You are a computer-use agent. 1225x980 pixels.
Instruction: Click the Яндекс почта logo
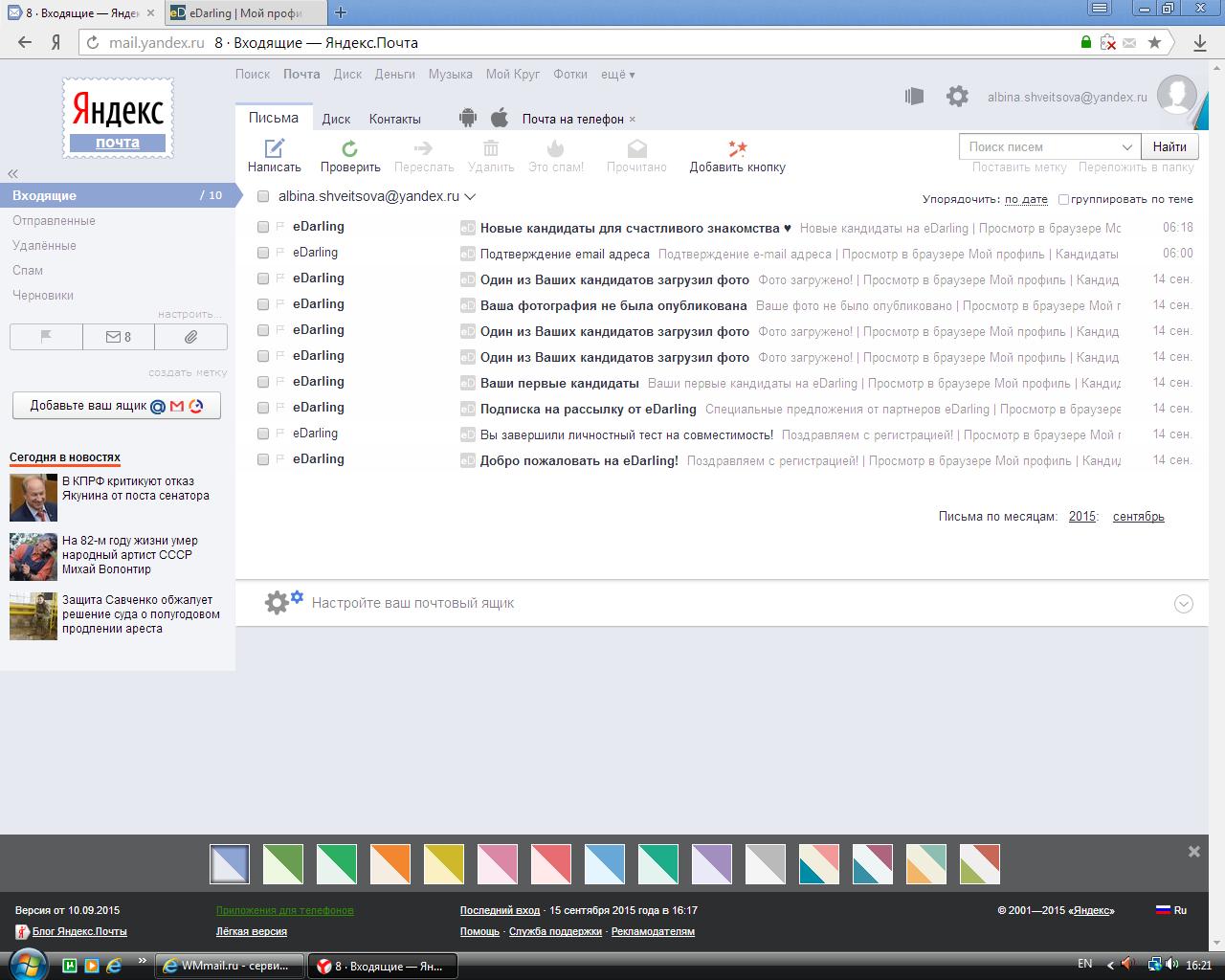[118, 118]
